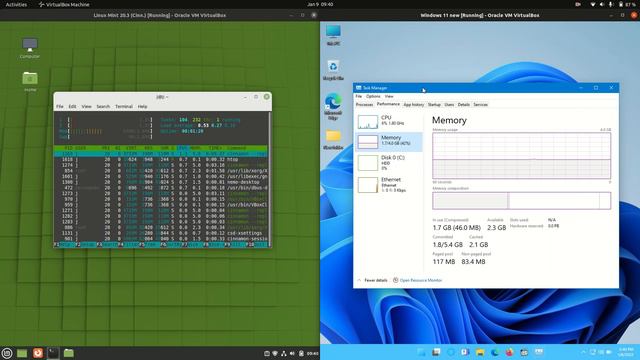The height and width of the screenshot is (360, 640).
Task: Open terminal File menu
Action: (x=60, y=107)
